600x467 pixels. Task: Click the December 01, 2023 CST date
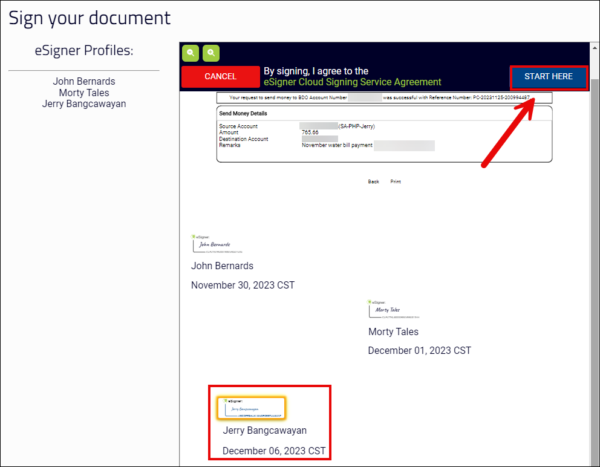(418, 351)
